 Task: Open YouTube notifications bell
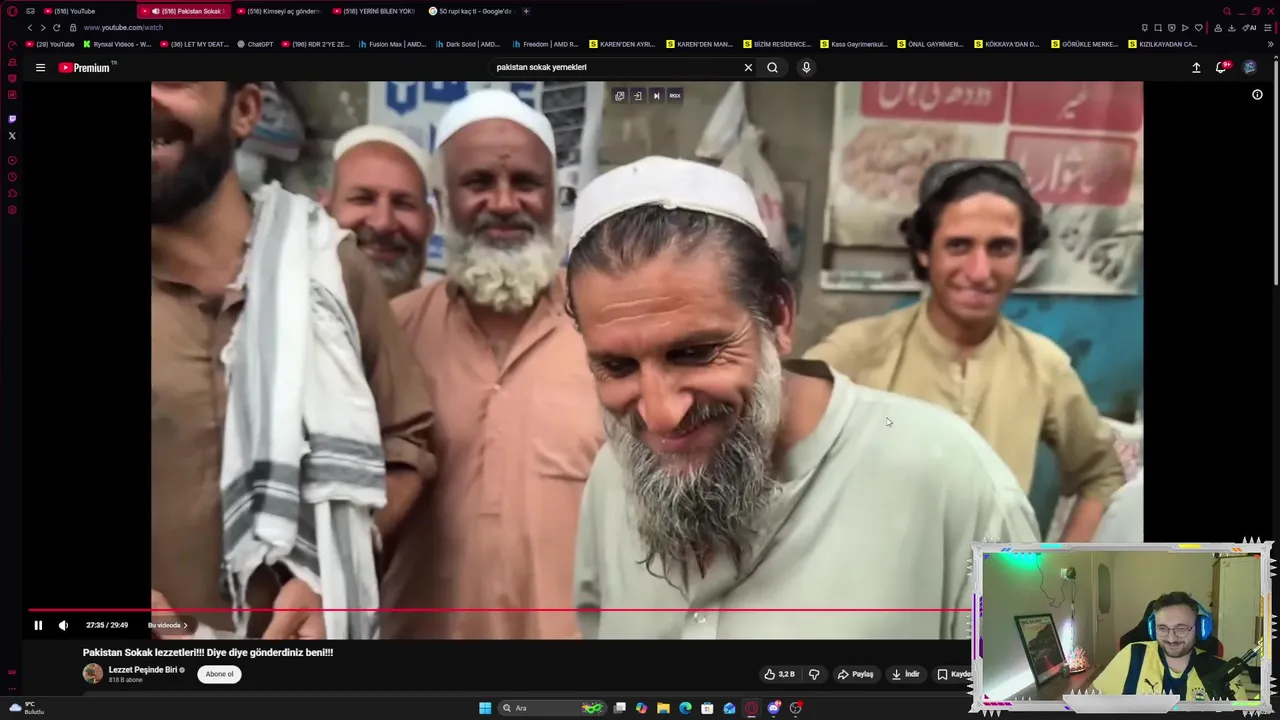(1221, 67)
